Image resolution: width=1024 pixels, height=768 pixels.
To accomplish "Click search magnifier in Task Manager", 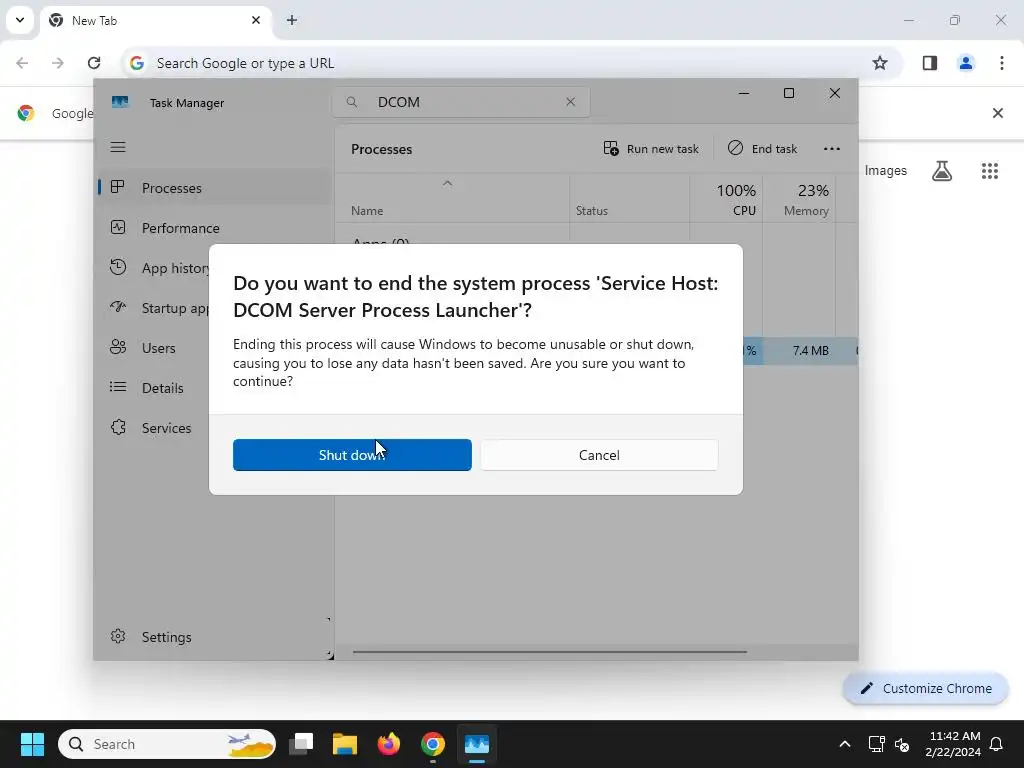I will pyautogui.click(x=351, y=102).
